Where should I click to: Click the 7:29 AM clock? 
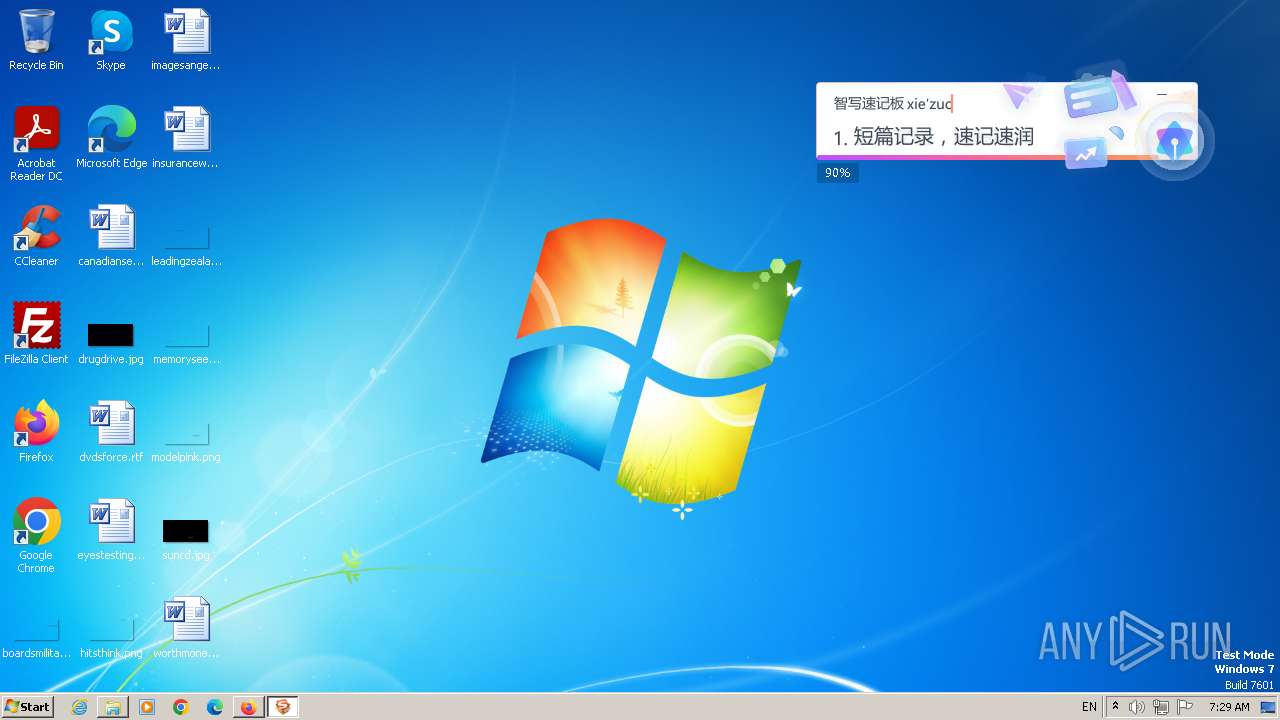point(1229,707)
